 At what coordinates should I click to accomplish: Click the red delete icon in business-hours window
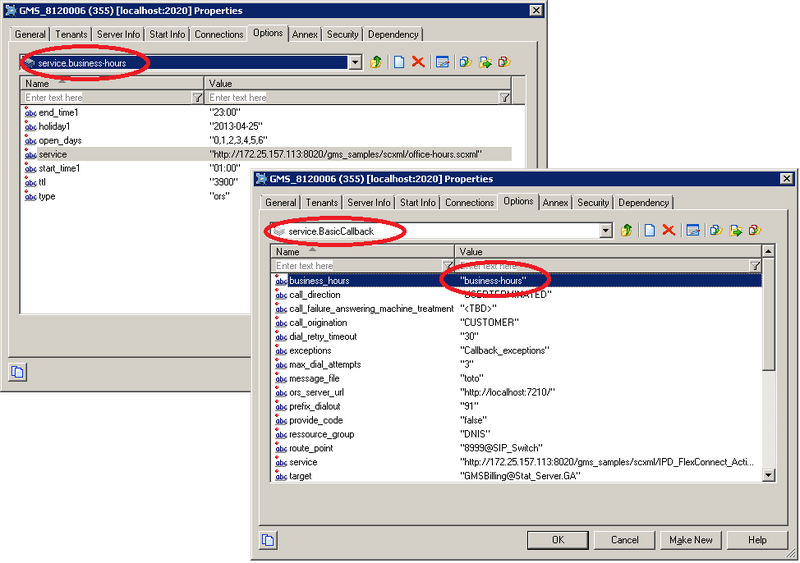point(418,62)
